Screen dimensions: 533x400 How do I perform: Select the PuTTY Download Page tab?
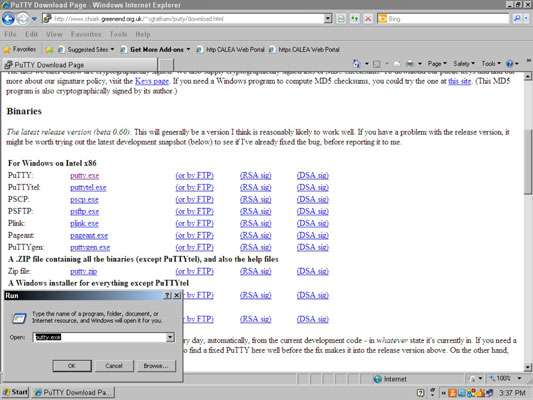[x=80, y=65]
